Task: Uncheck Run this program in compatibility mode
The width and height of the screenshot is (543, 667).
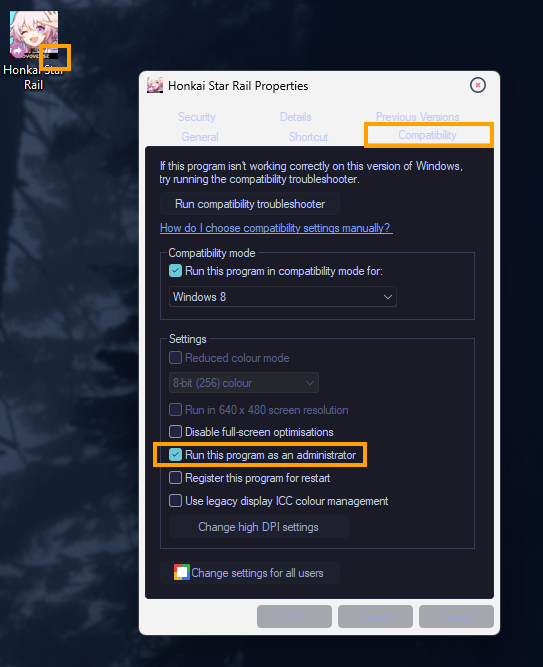Action: coord(175,271)
